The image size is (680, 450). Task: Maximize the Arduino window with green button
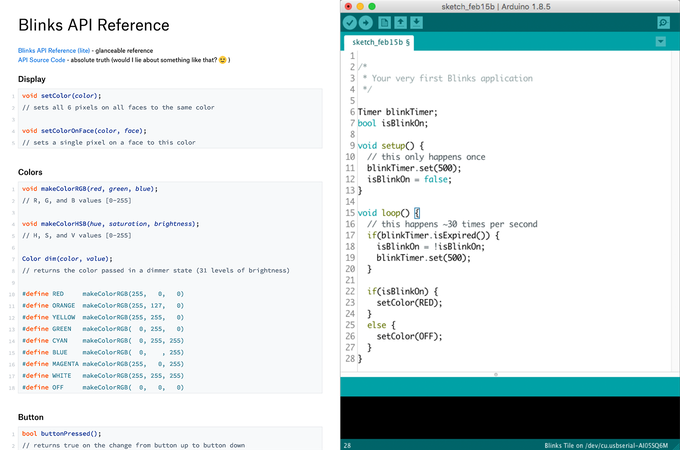pos(372,6)
